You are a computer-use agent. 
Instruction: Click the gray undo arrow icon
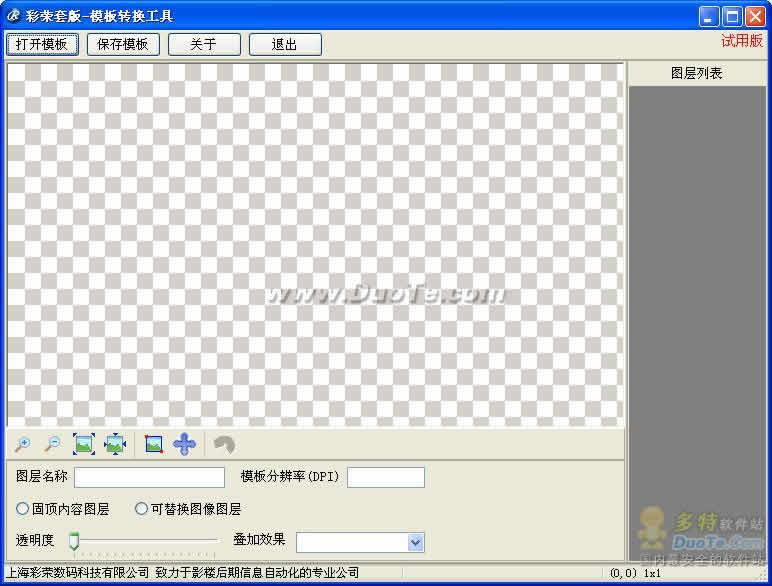(x=224, y=445)
